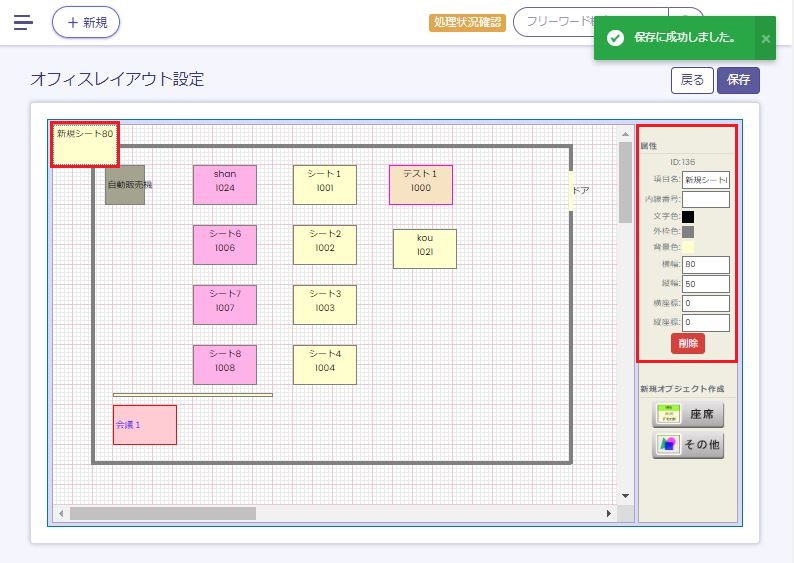The height and width of the screenshot is (563, 794).
Task: Open the 処理状況確認 status badge
Action: pyautogui.click(x=467, y=22)
